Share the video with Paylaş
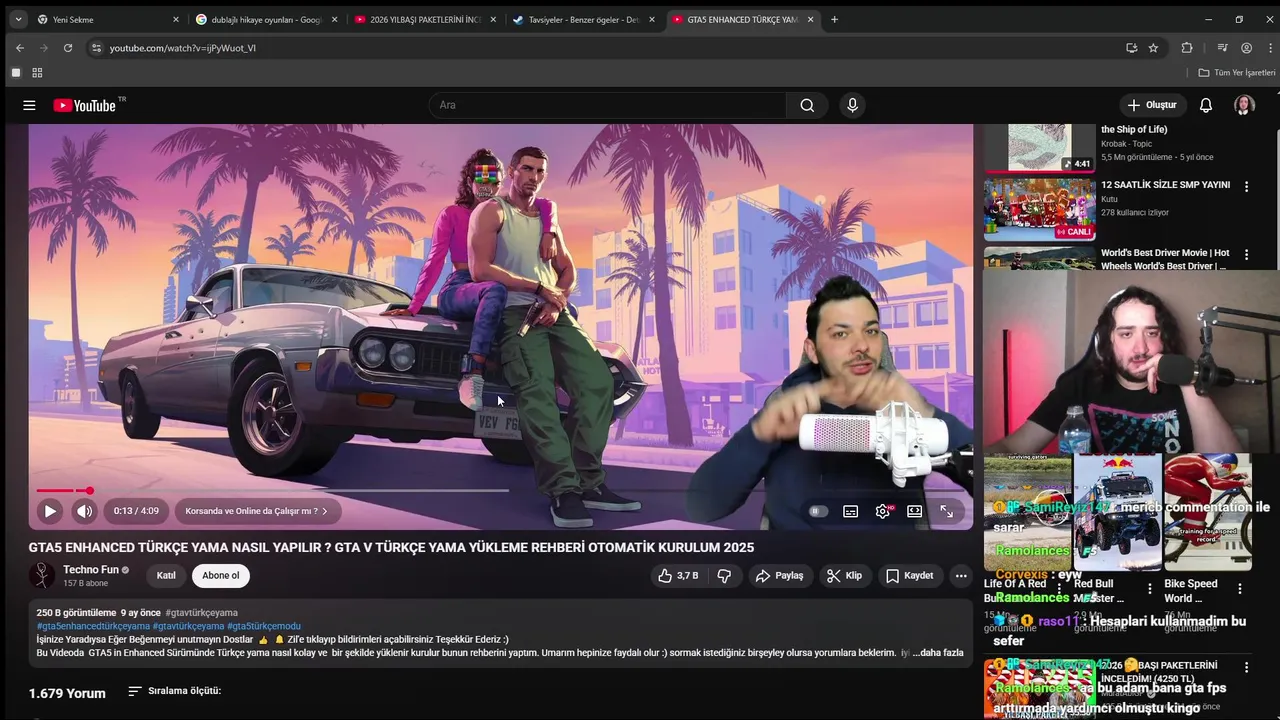This screenshot has width=1280, height=720. point(779,576)
